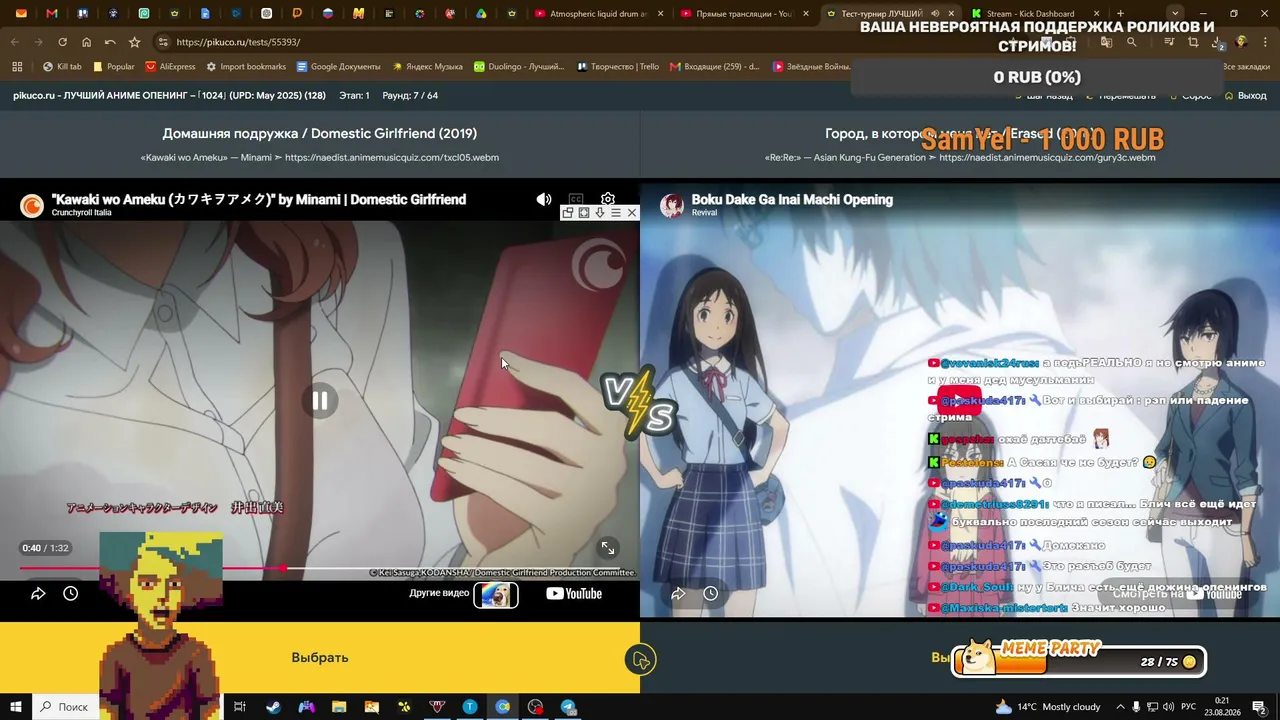Download video via floating toolbar arrow
Image resolution: width=1280 pixels, height=720 pixels.
click(600, 213)
